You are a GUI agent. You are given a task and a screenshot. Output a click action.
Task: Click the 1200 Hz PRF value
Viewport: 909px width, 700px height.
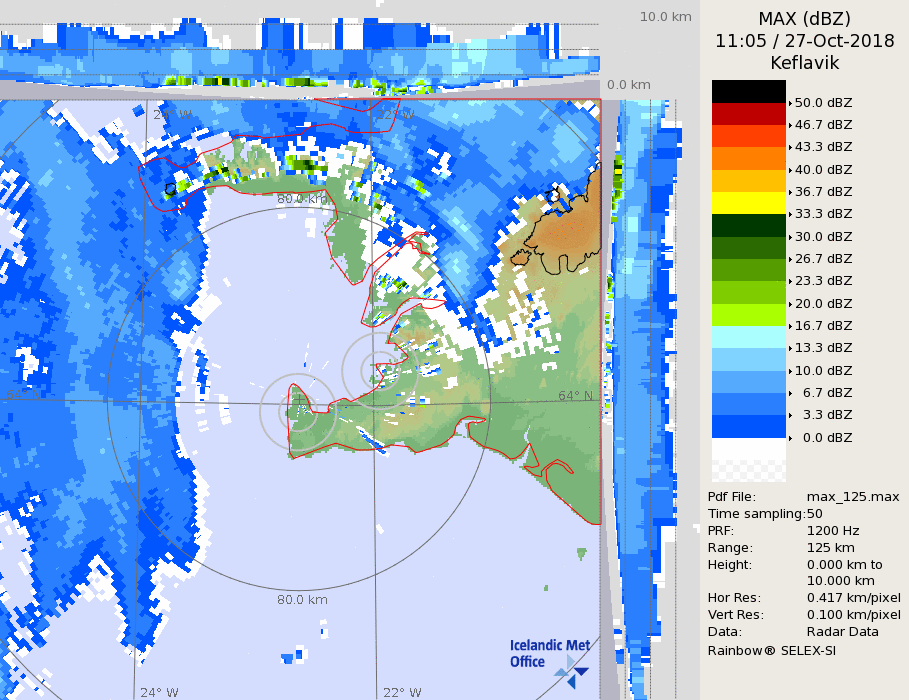click(832, 531)
